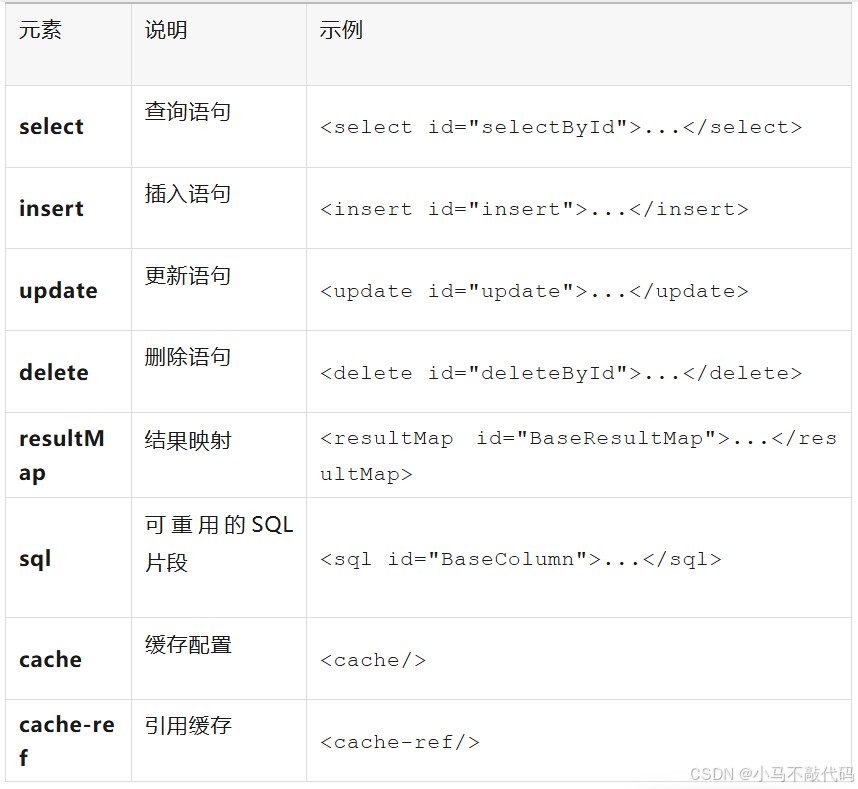Click the selectById code example
The width and height of the screenshot is (858, 789).
coord(561,128)
